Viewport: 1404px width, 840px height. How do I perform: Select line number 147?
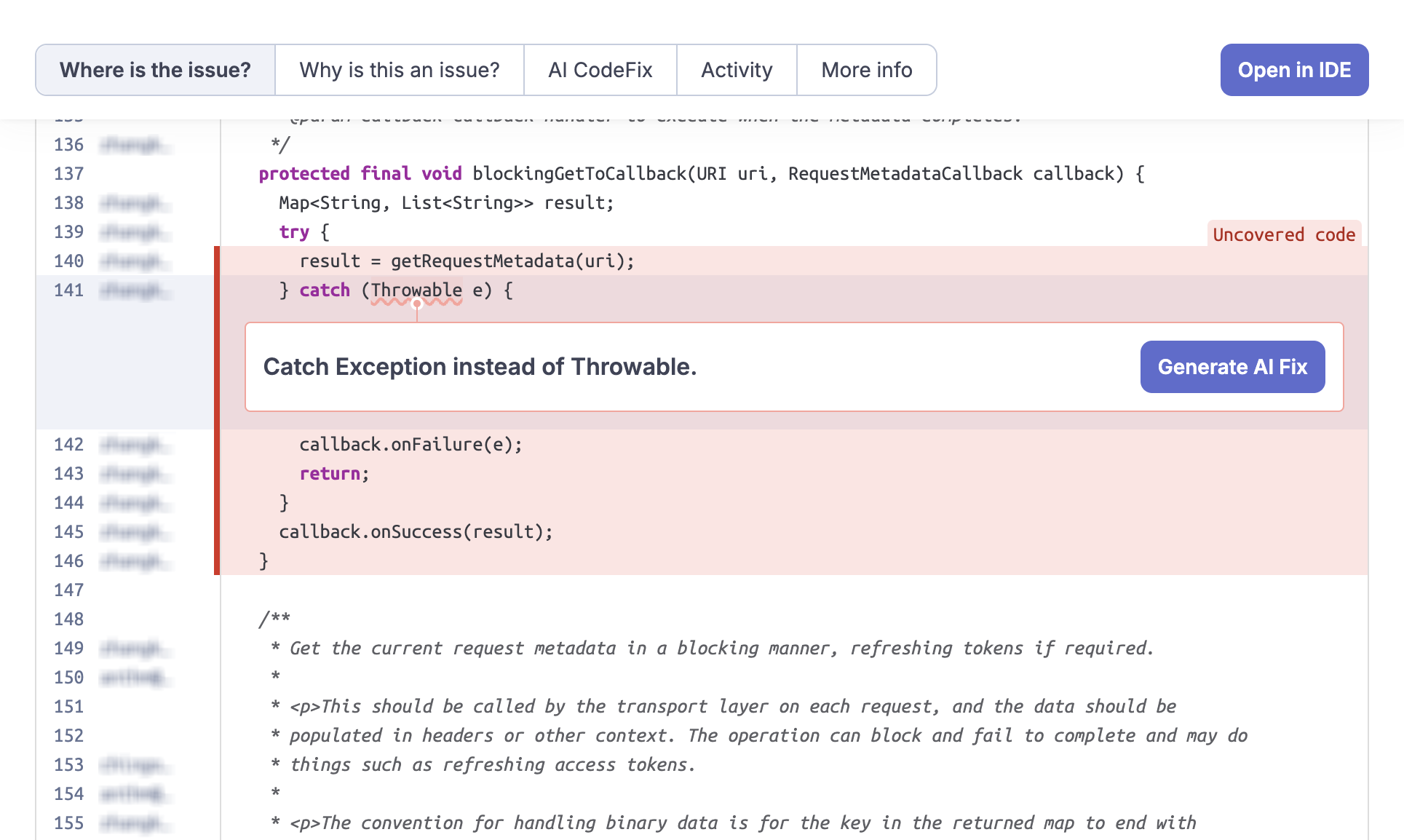pyautogui.click(x=69, y=590)
